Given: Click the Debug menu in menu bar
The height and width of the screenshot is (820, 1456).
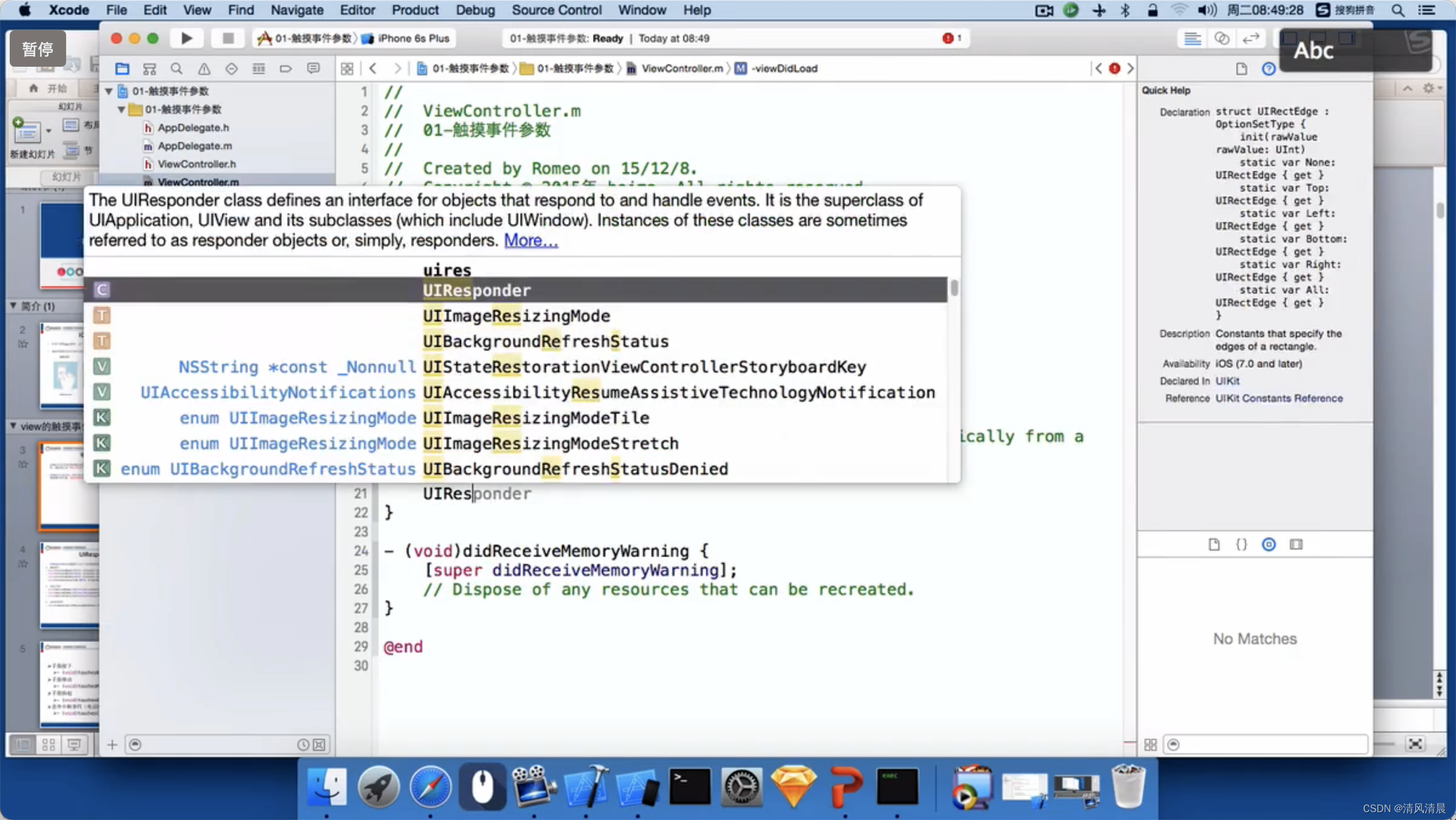Looking at the screenshot, I should click(473, 10).
